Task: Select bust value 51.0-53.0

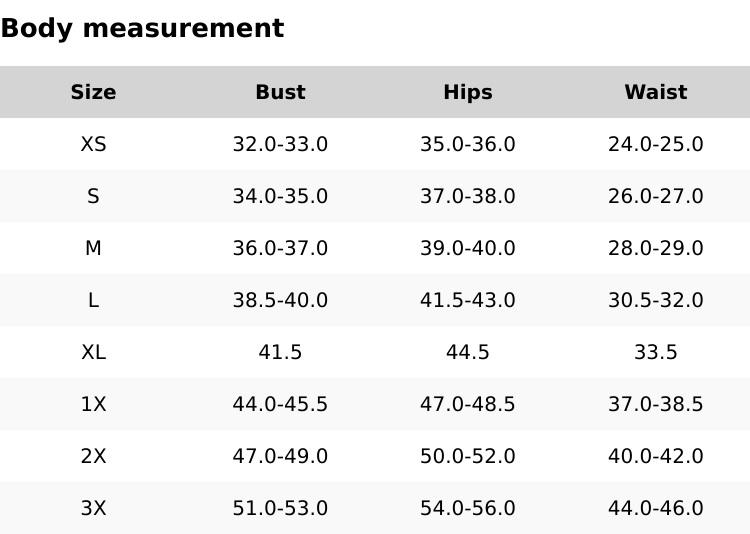Action: 280,509
